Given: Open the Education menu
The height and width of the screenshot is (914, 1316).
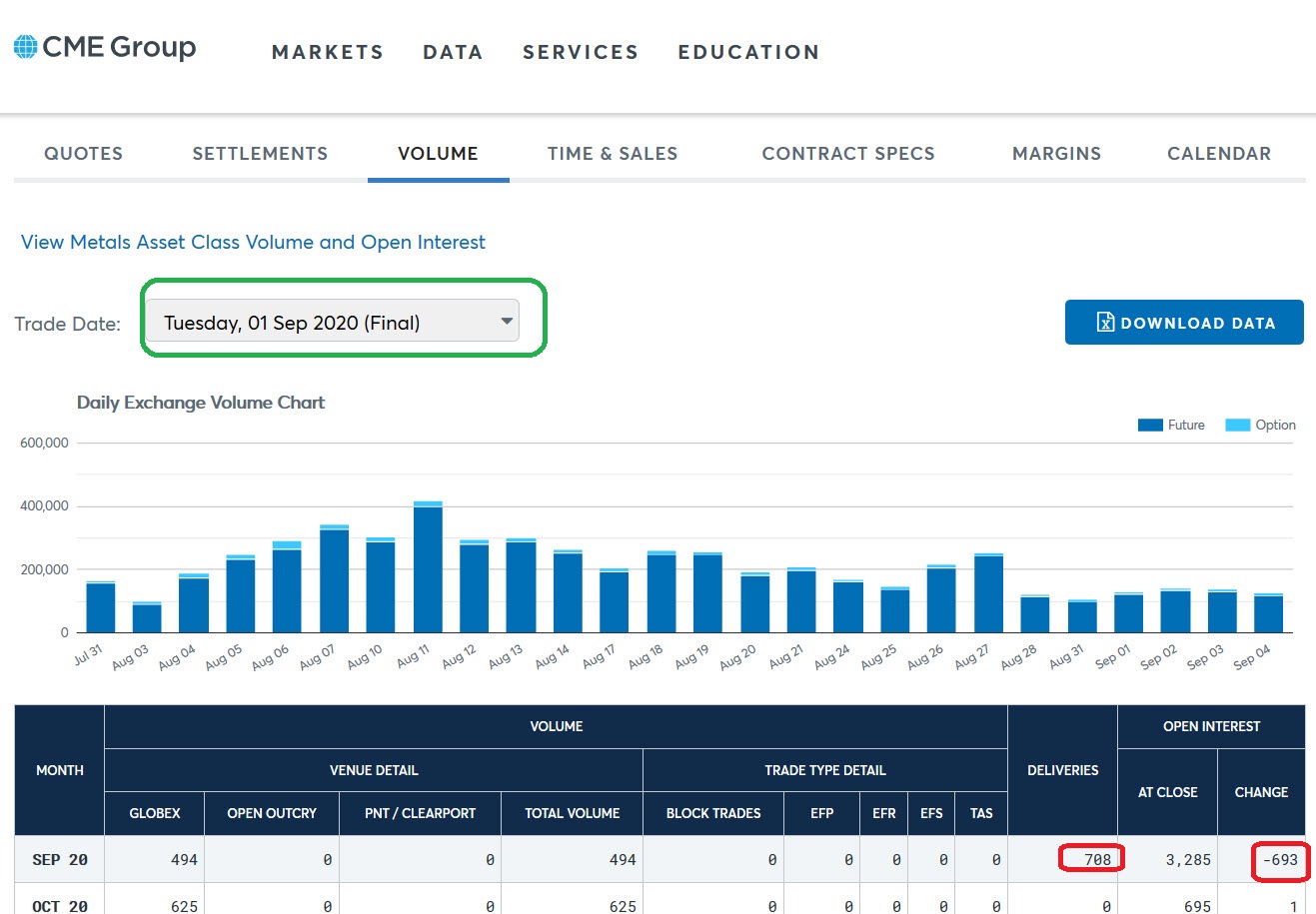Looking at the screenshot, I should (x=748, y=52).
